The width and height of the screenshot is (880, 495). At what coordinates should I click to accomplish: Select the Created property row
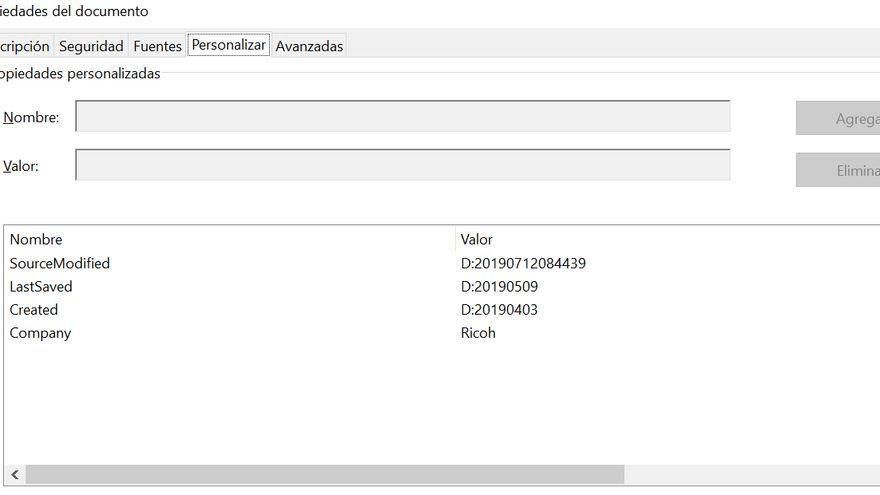click(x=442, y=309)
